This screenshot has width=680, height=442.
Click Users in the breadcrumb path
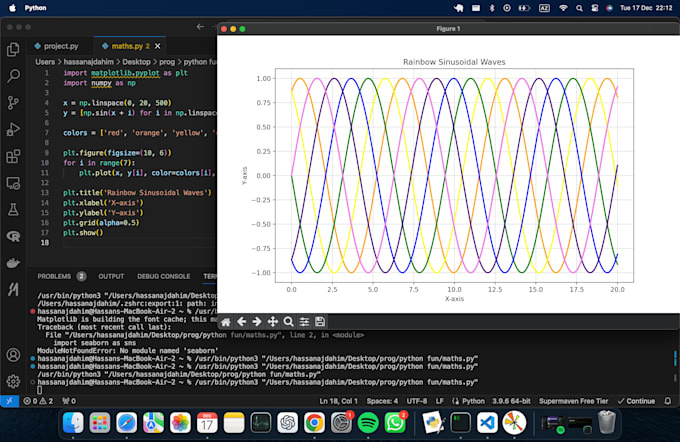click(45, 62)
